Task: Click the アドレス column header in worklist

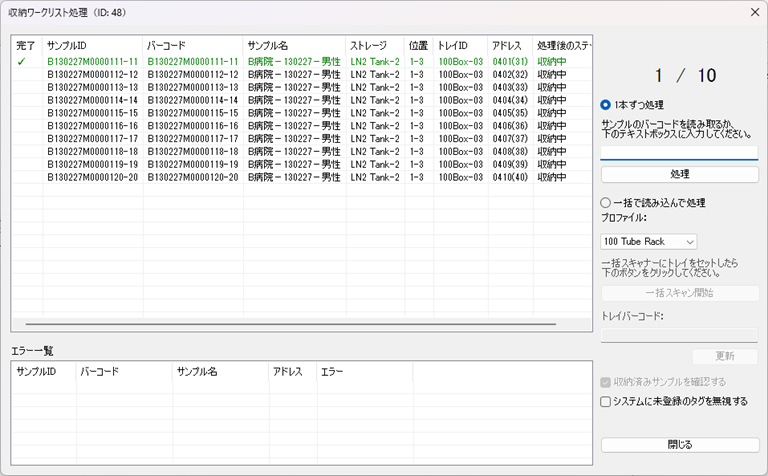Action: (508, 46)
